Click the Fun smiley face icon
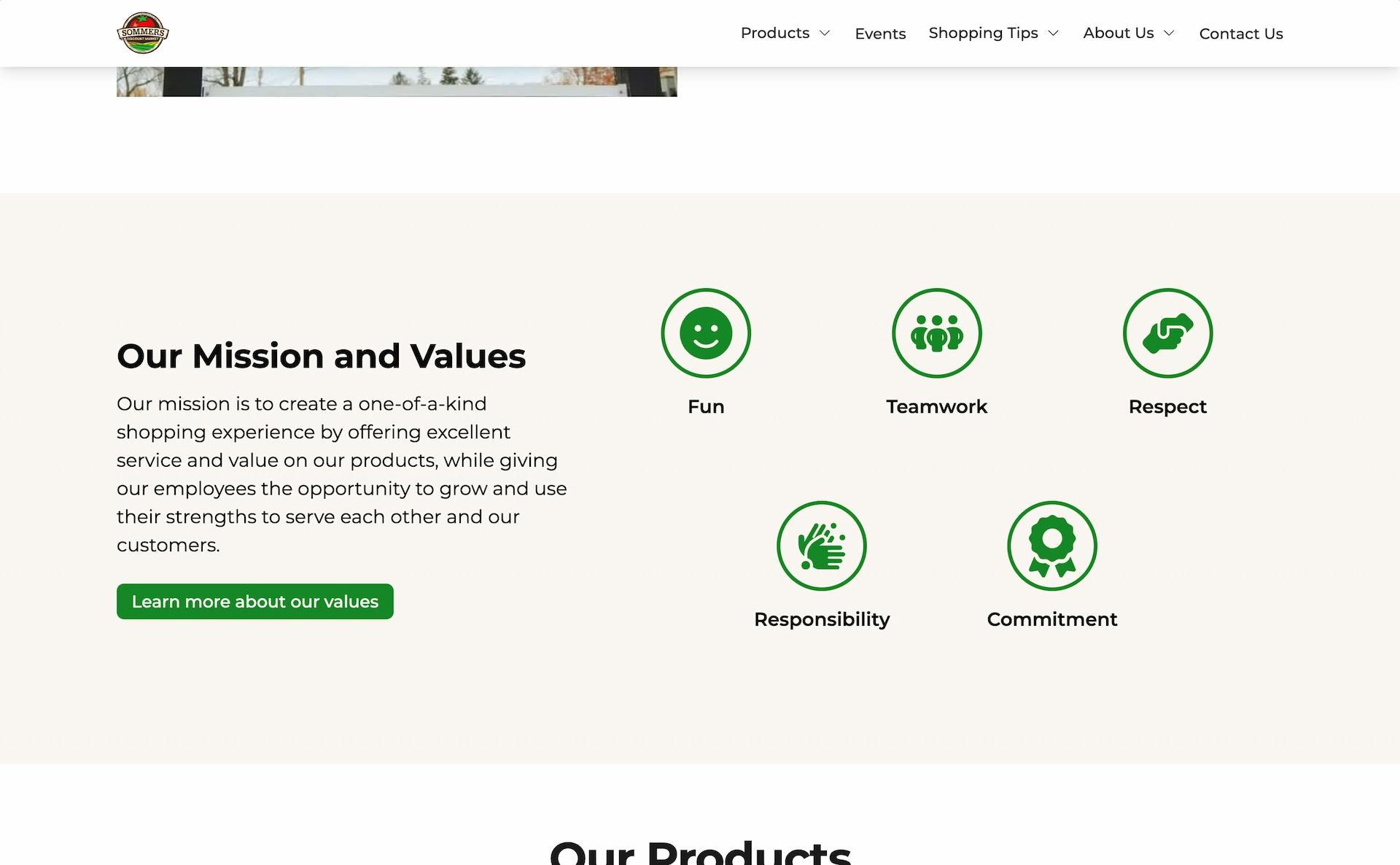The image size is (1400, 865). click(x=706, y=332)
